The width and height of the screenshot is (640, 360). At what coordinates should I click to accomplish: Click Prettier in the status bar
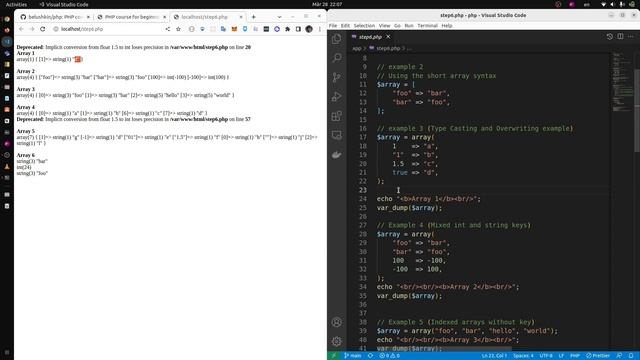click(598, 356)
